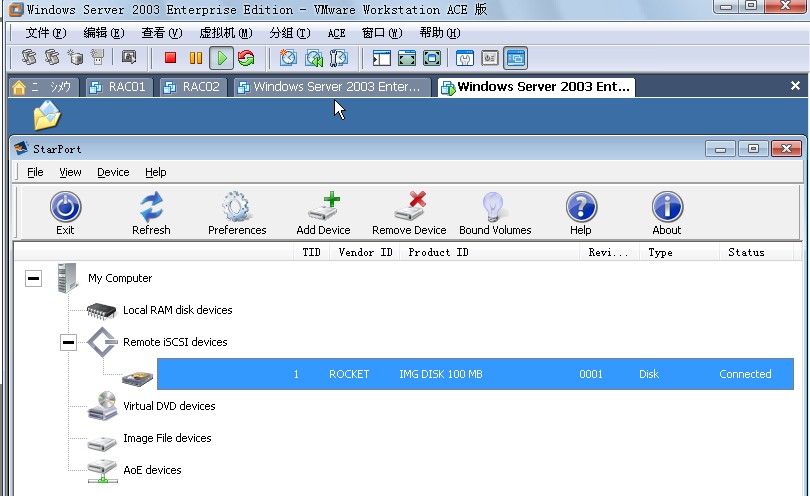Open the VMware 虚拟机(M) menu

point(226,33)
